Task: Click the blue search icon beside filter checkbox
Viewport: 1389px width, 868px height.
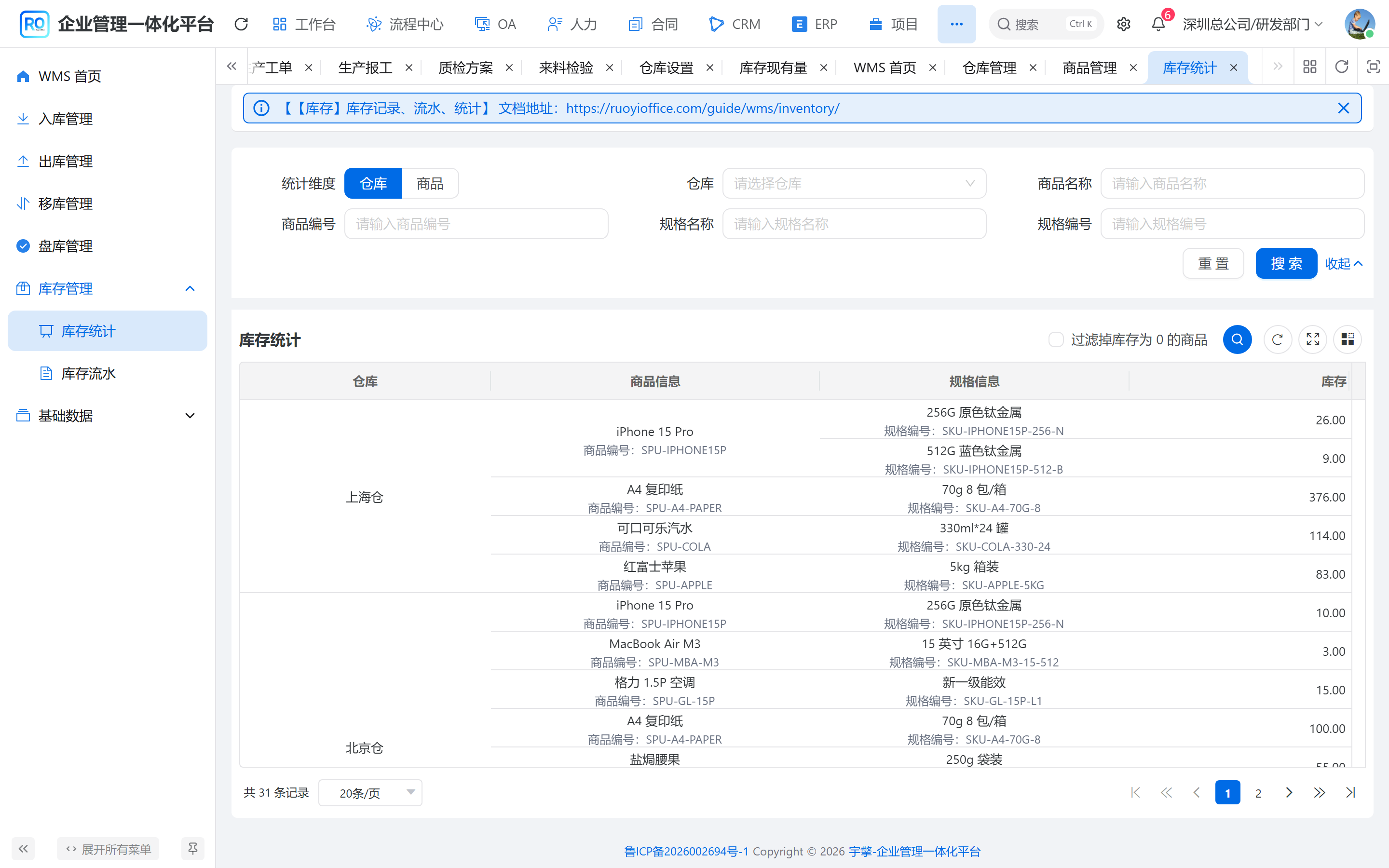Action: click(x=1237, y=339)
